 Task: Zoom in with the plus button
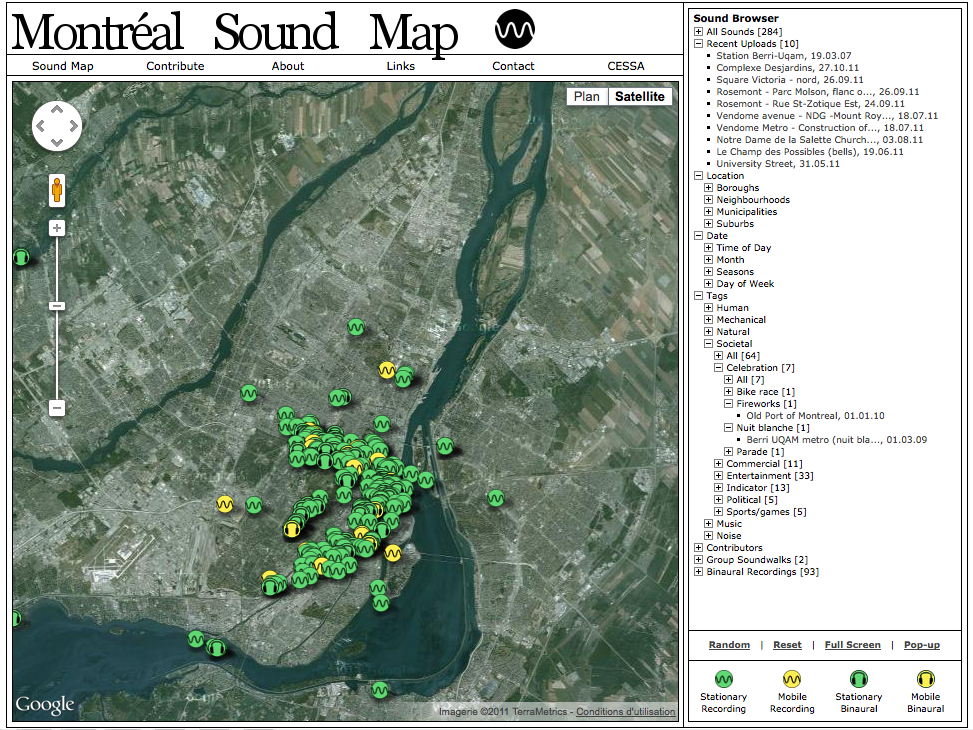coord(57,228)
